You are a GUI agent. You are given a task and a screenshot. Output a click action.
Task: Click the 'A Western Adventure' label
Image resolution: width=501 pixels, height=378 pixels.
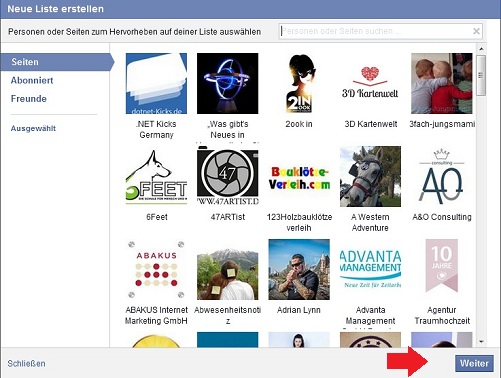tap(370, 222)
